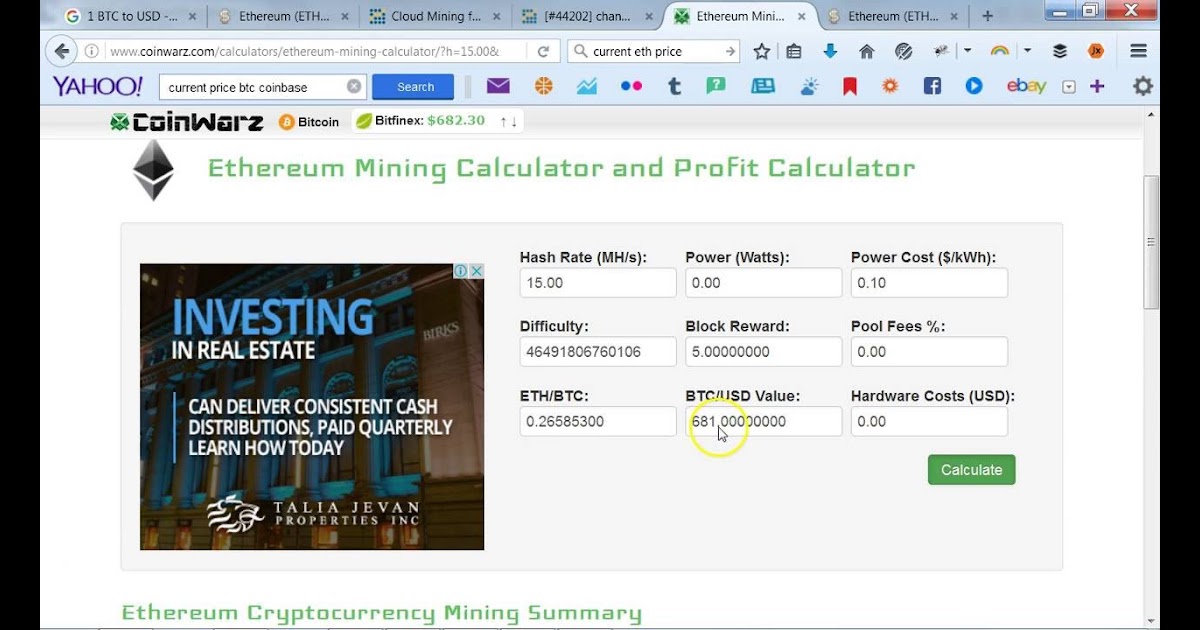
Task: Submit browser search with the arrow icon
Action: click(x=731, y=51)
